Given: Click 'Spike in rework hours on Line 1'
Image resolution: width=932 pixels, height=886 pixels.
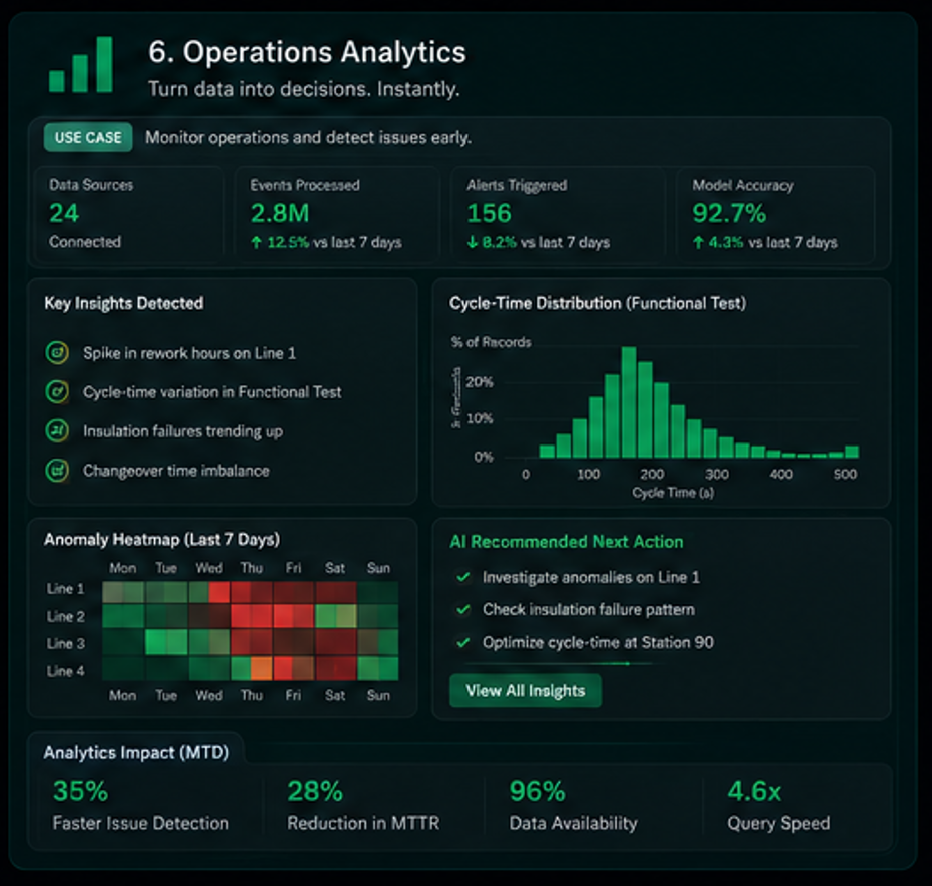Looking at the screenshot, I should 189,353.
